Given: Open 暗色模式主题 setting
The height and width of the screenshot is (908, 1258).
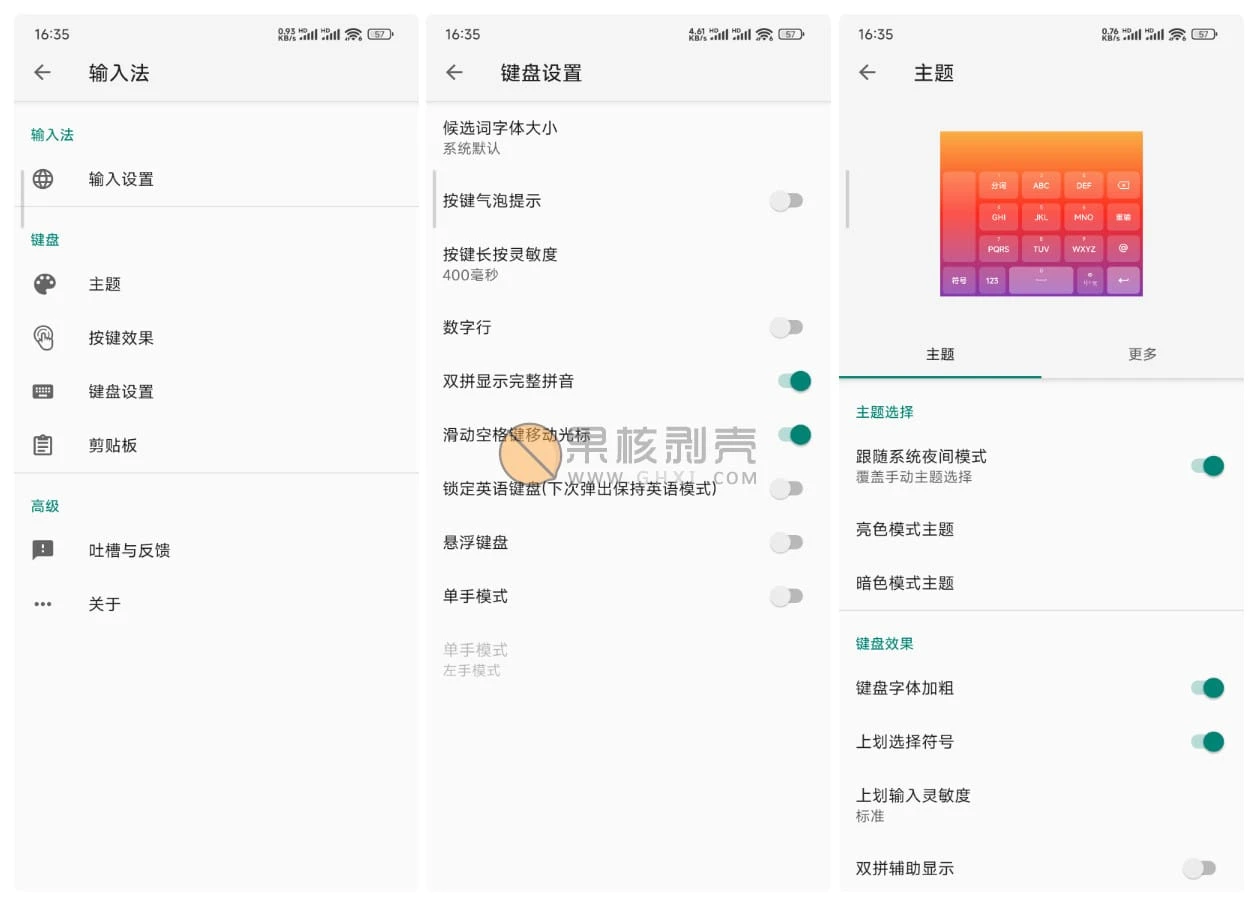Looking at the screenshot, I should 905,583.
